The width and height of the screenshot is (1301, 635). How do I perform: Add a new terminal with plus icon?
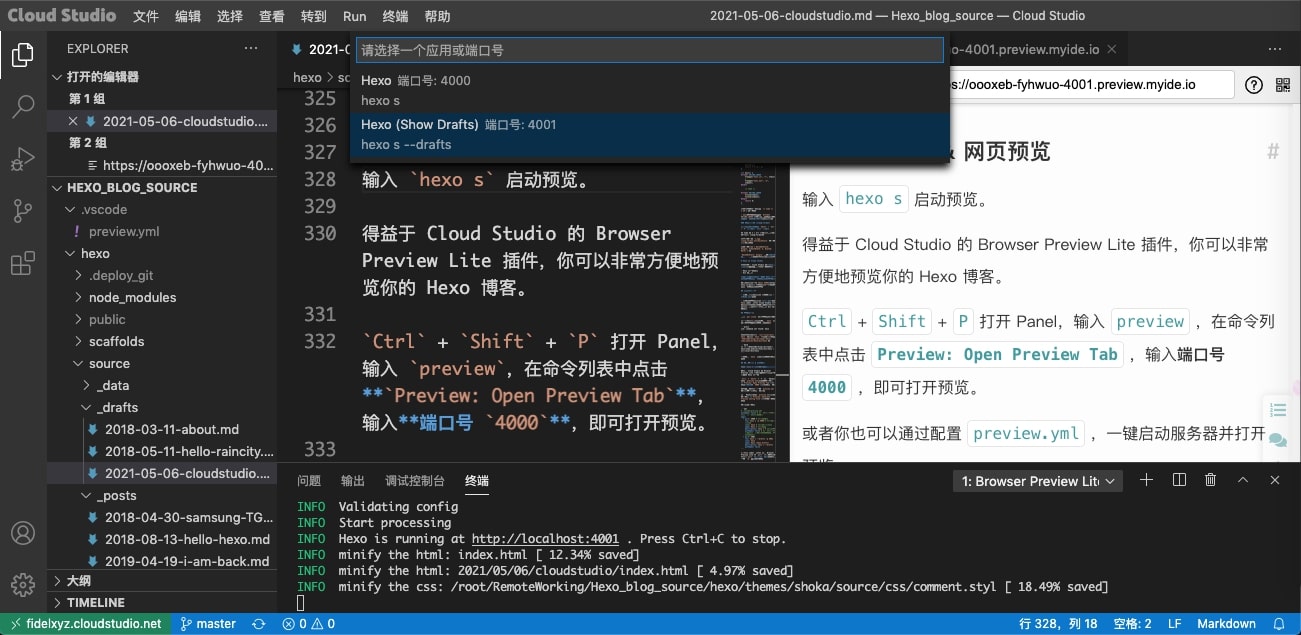coord(1147,480)
